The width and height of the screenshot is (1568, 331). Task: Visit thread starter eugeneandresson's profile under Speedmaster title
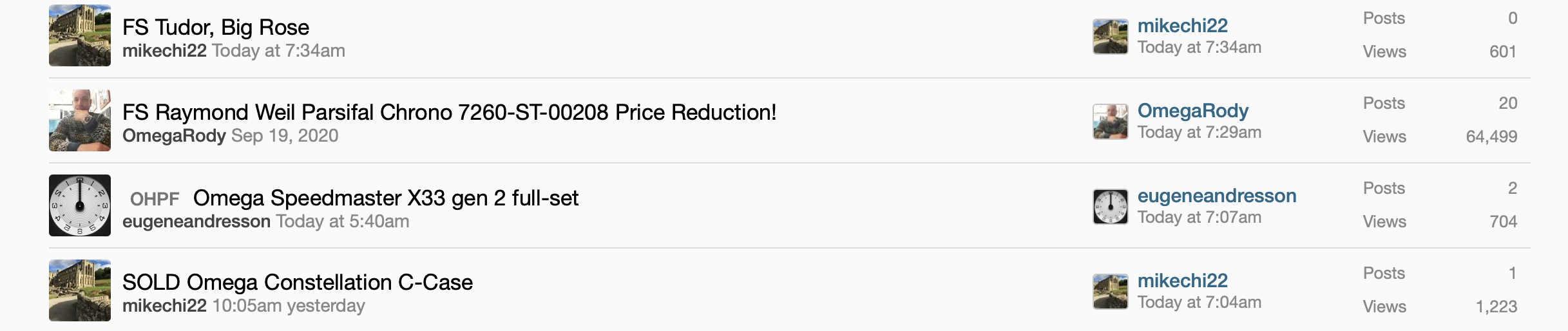(196, 222)
